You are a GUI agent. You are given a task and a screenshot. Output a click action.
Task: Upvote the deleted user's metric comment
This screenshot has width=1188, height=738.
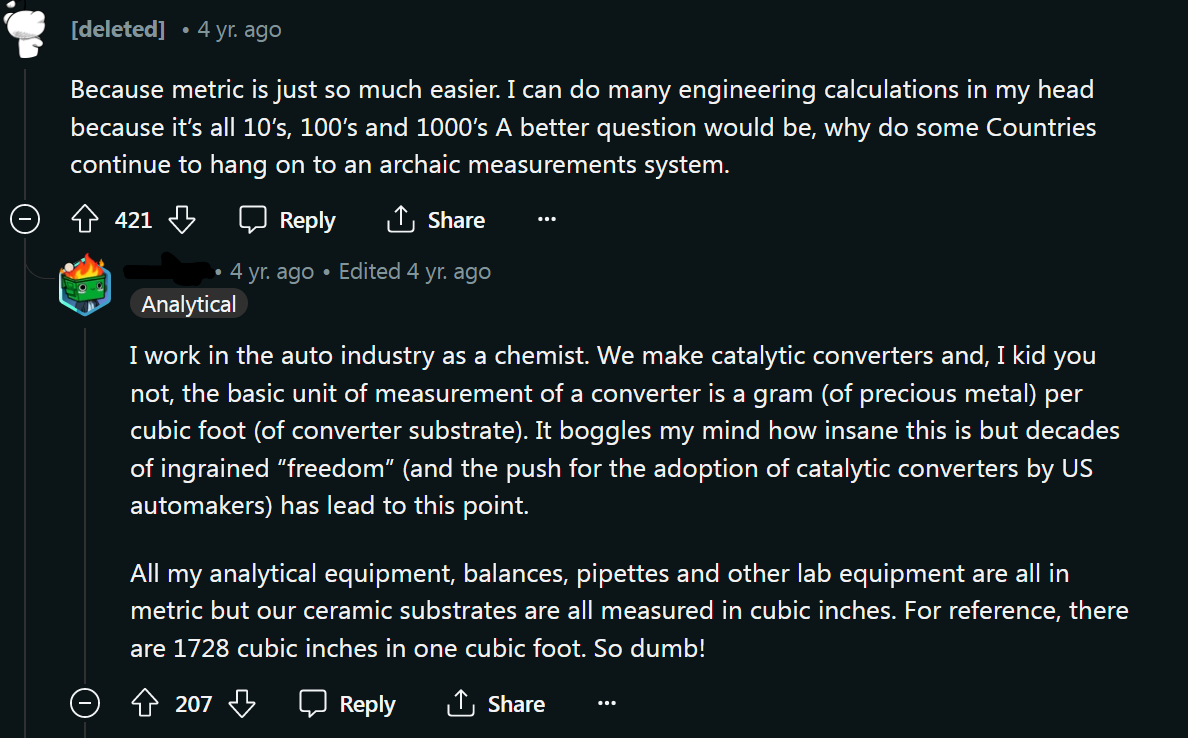click(85, 220)
